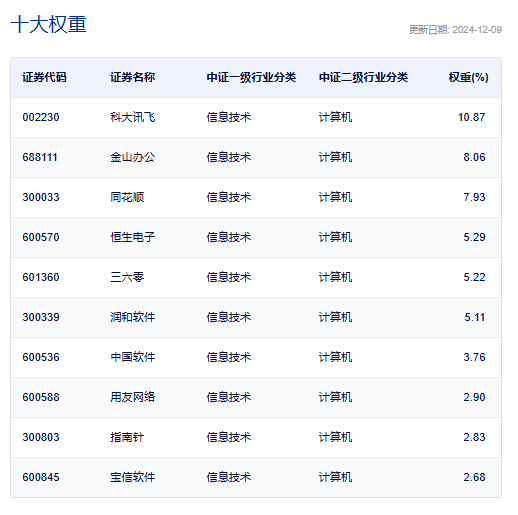Click weight value 2.83
Viewport: 518px width, 515px height.
(474, 437)
